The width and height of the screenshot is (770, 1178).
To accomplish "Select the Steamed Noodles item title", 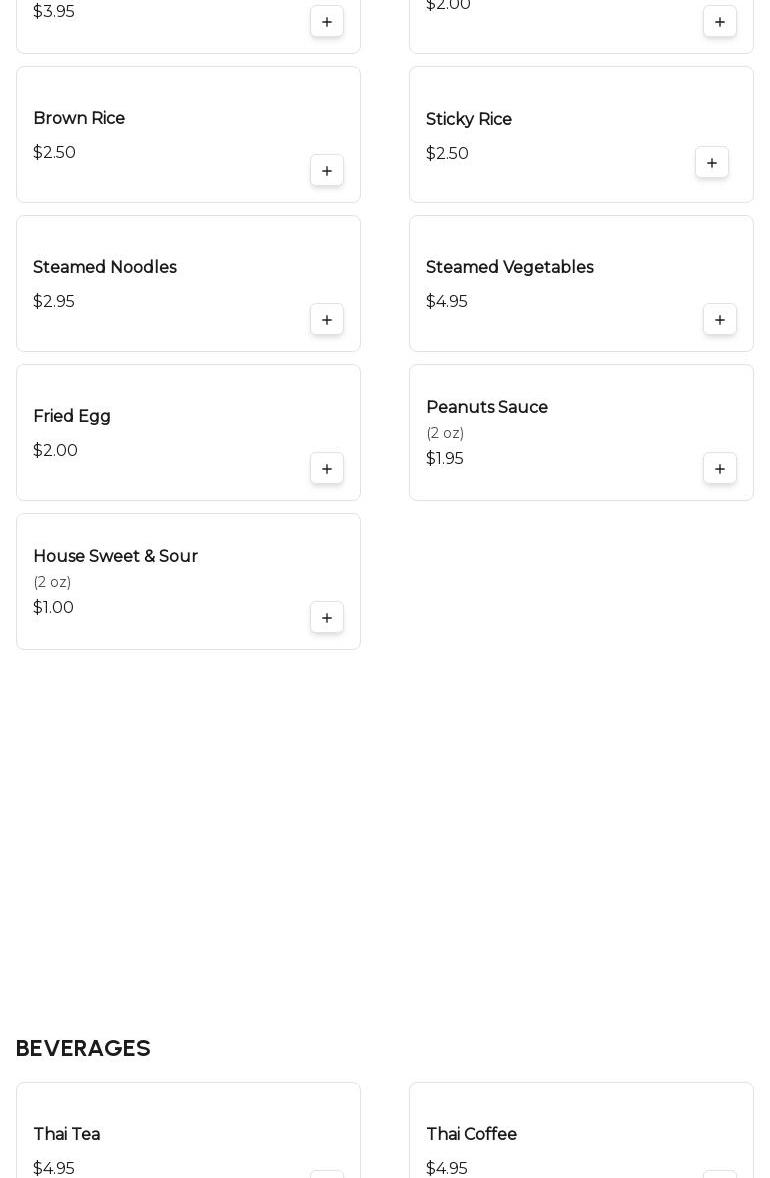I will click(x=105, y=267).
